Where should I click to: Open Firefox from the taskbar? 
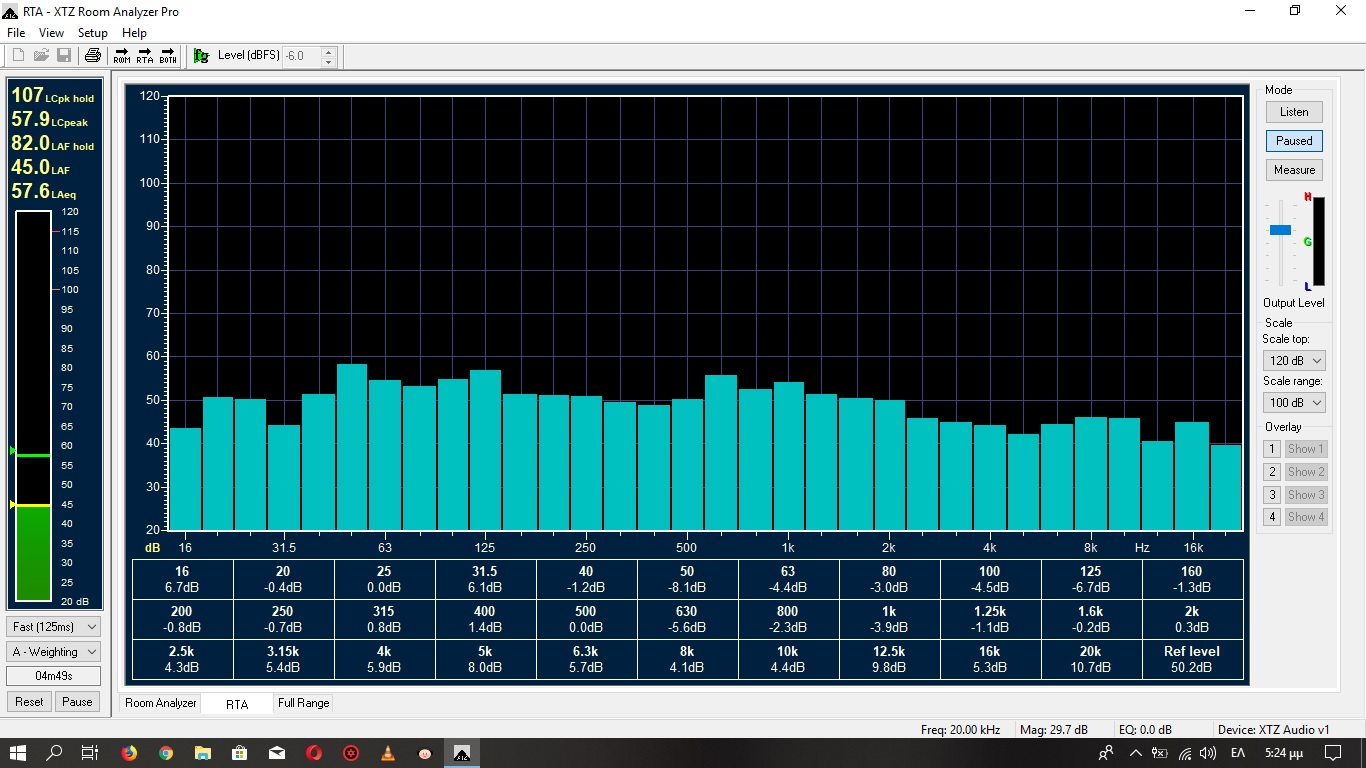pos(129,753)
